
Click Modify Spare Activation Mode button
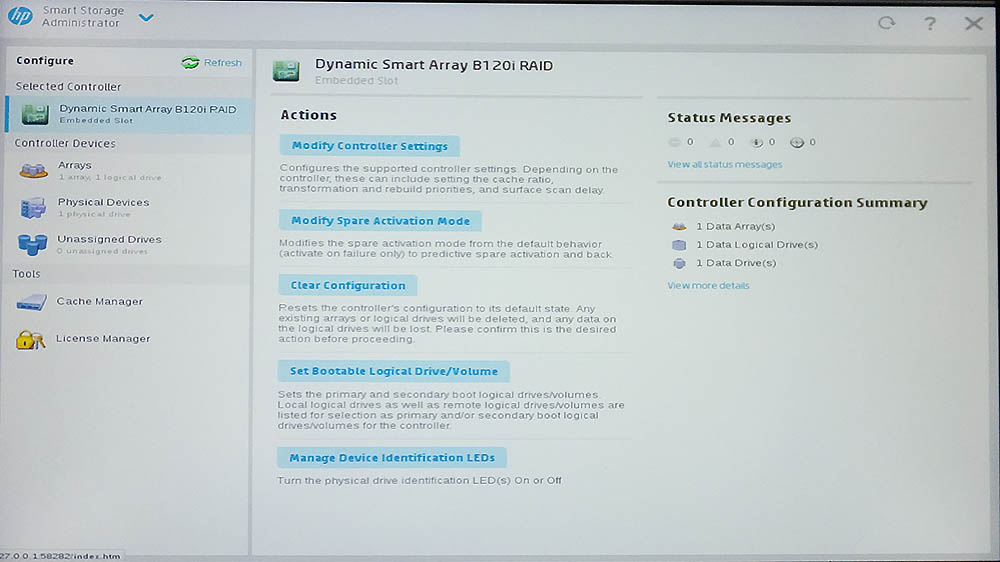(381, 221)
